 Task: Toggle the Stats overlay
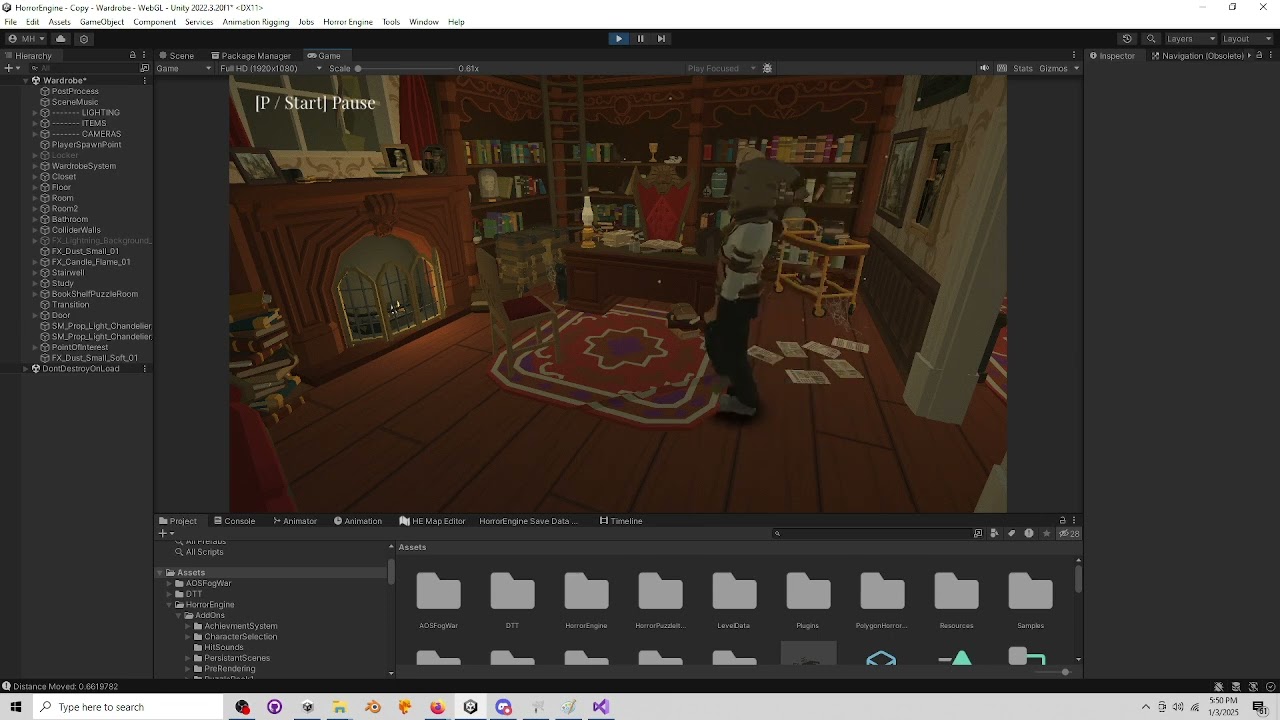(1023, 68)
